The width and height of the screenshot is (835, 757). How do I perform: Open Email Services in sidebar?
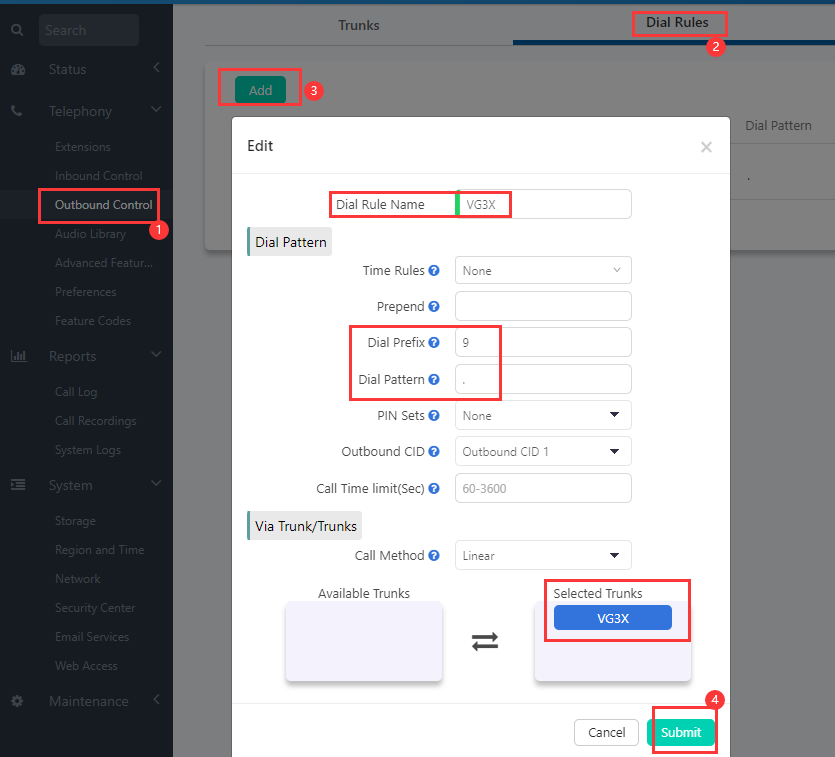tap(92, 637)
